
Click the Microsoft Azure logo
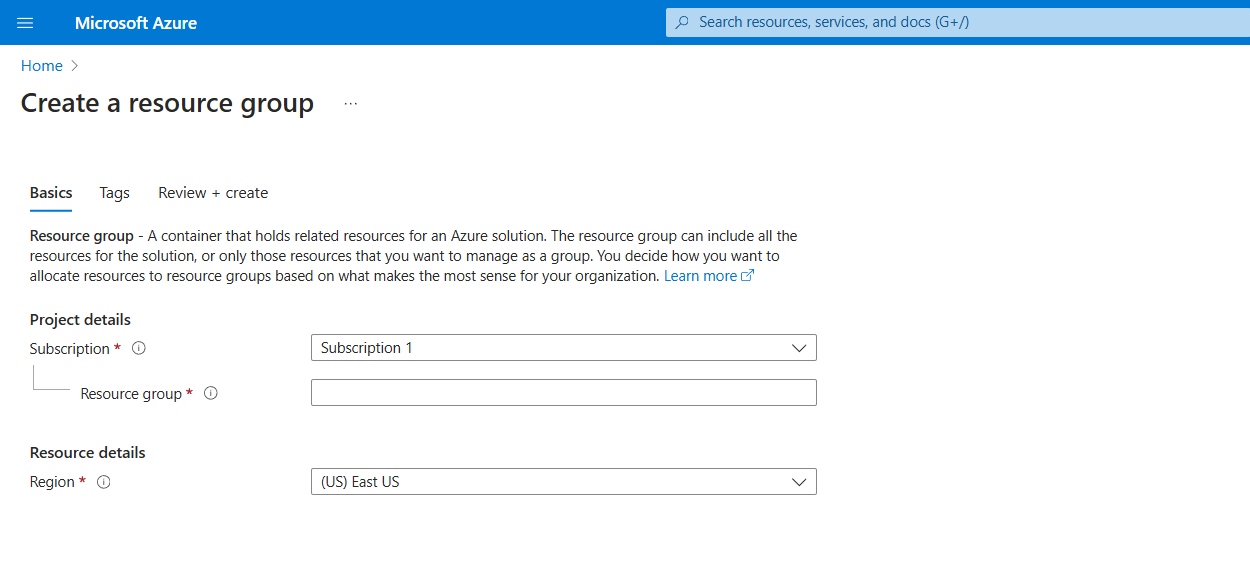click(x=136, y=22)
